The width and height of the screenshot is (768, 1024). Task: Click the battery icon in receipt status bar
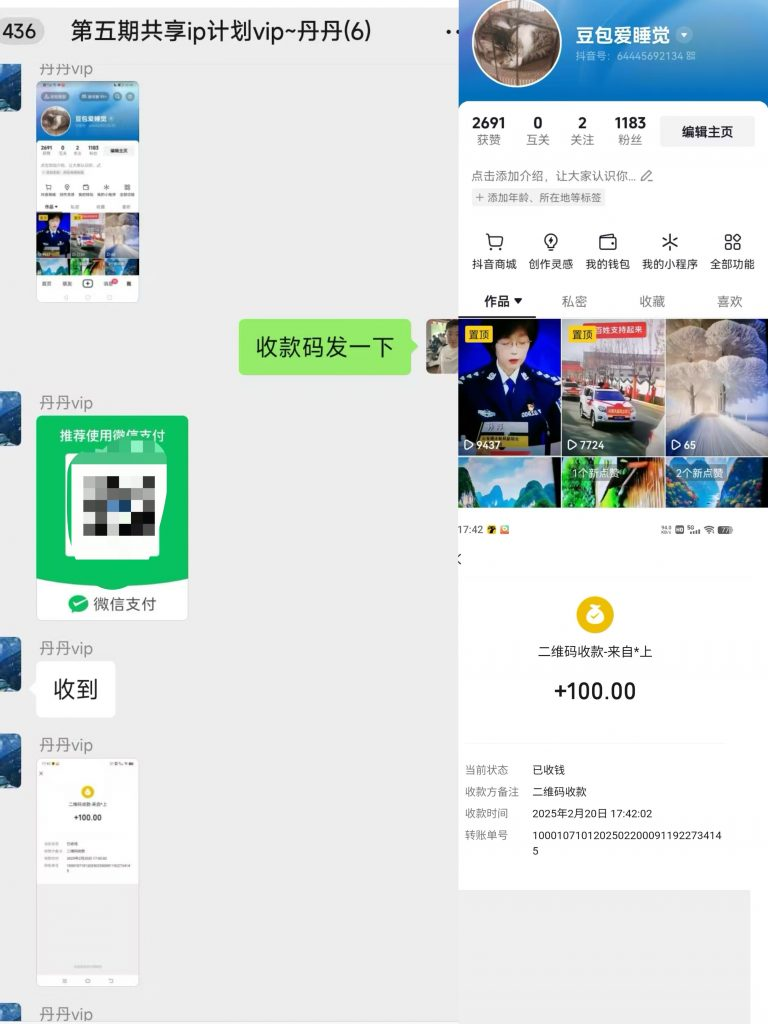(x=725, y=530)
